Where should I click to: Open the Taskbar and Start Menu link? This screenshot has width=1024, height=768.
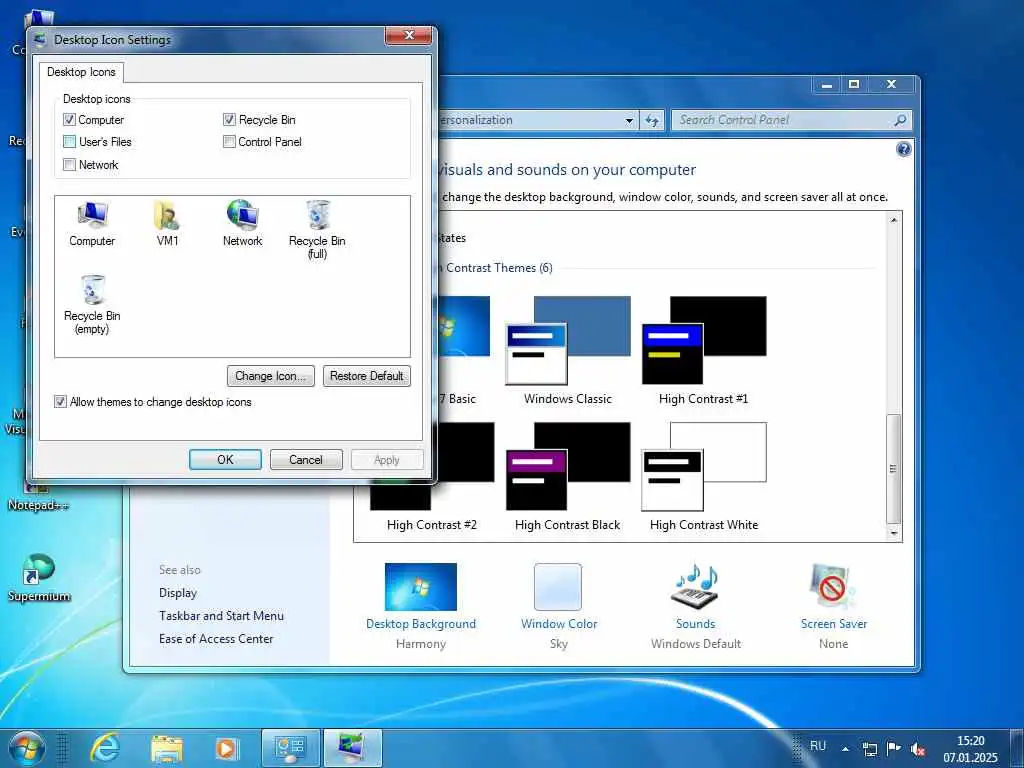coord(221,616)
